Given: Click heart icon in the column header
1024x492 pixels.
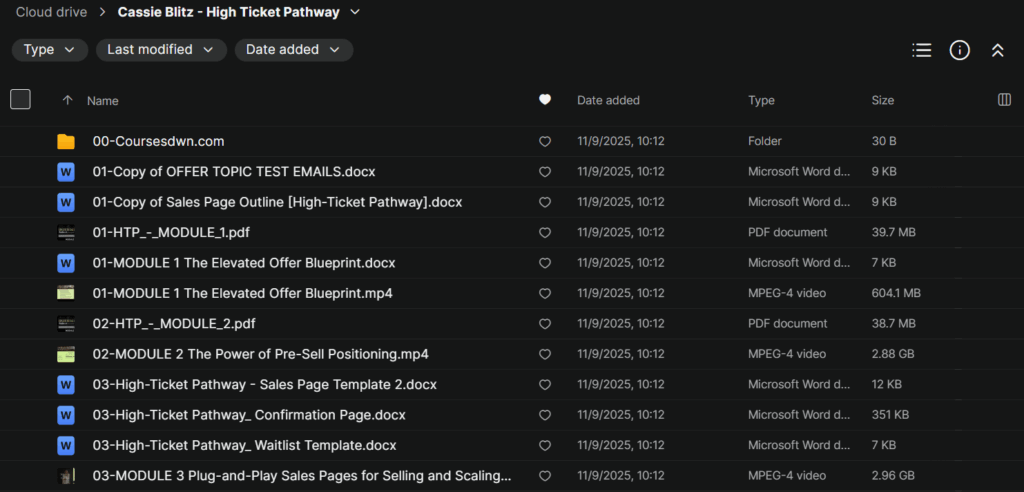Looking at the screenshot, I should tap(545, 100).
